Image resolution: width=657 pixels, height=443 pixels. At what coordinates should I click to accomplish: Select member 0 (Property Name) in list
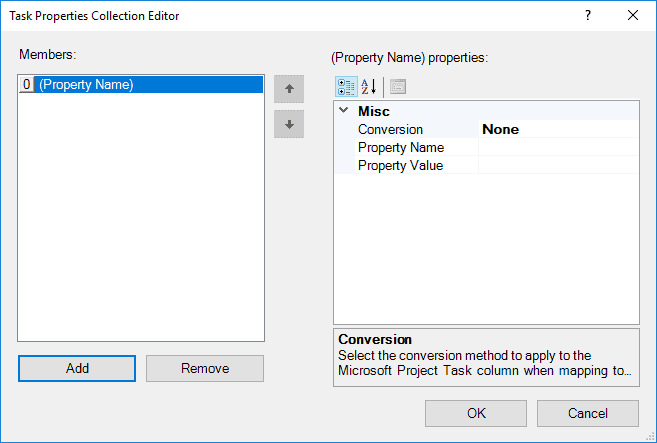141,85
